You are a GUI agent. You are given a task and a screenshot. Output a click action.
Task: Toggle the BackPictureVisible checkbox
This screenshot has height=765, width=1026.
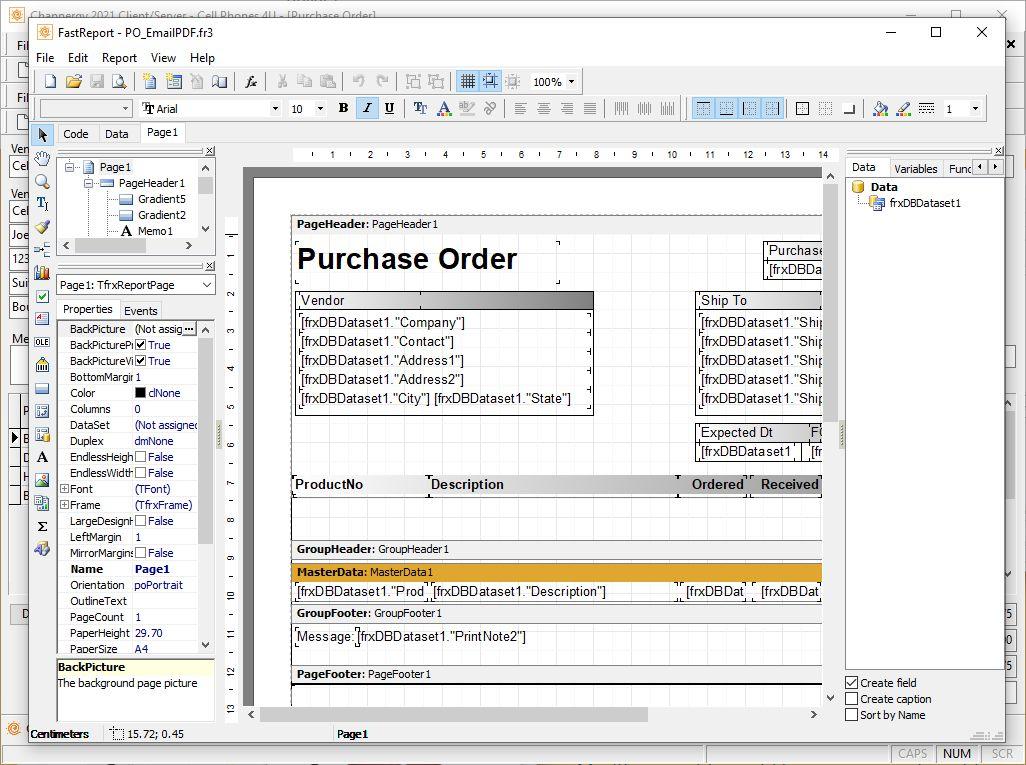click(140, 361)
